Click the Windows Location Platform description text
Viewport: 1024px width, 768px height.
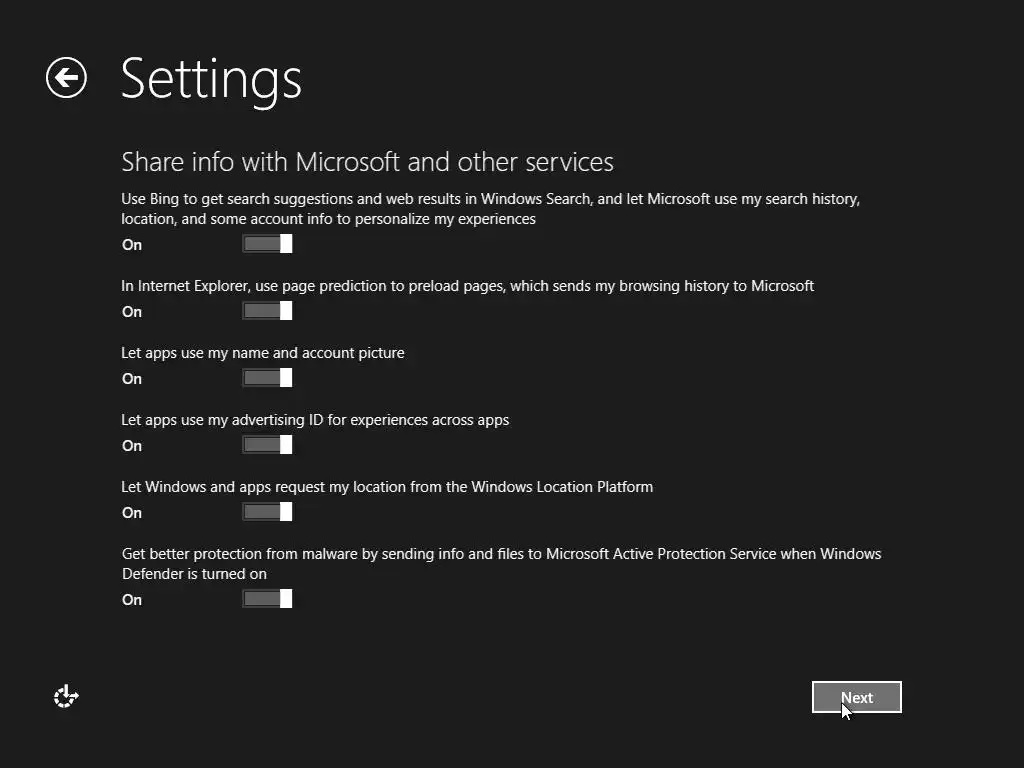tap(387, 487)
